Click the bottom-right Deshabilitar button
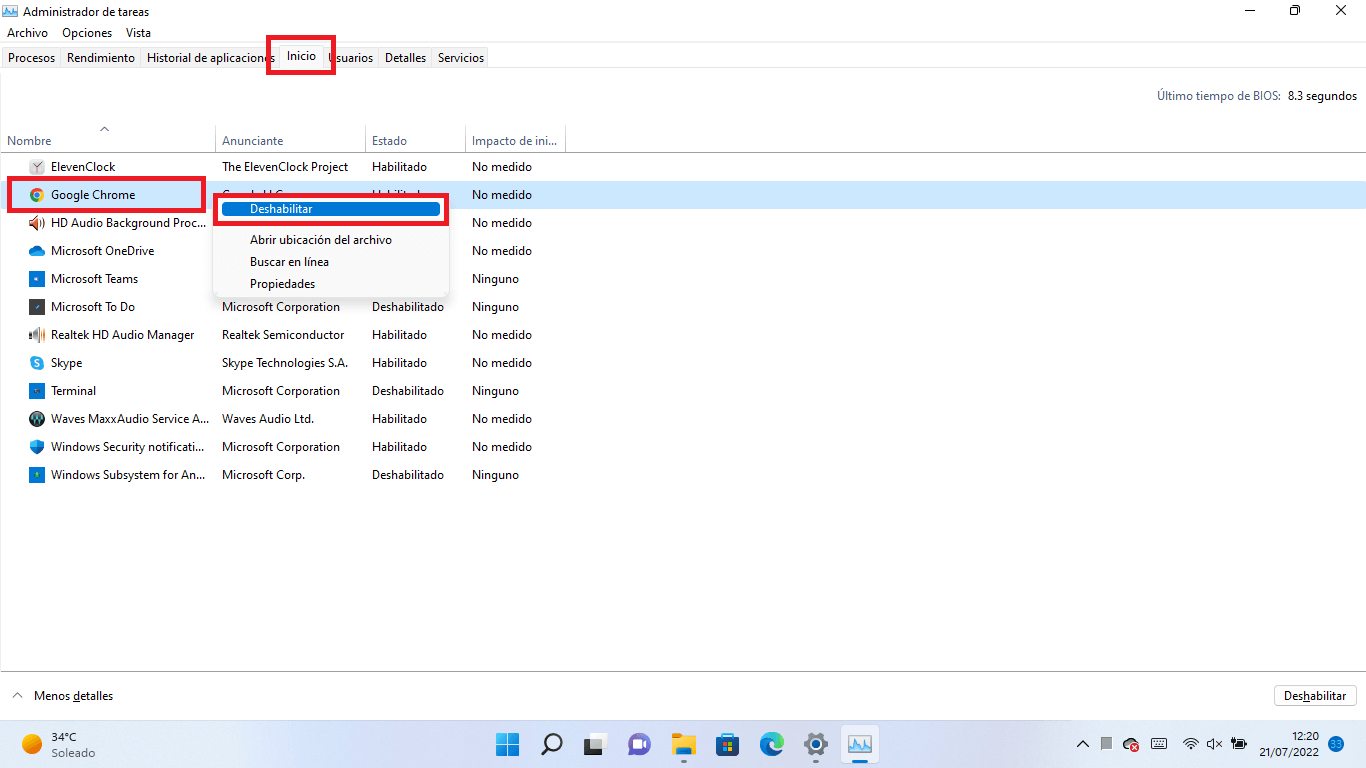Screen dimensions: 1366x768 point(1315,696)
